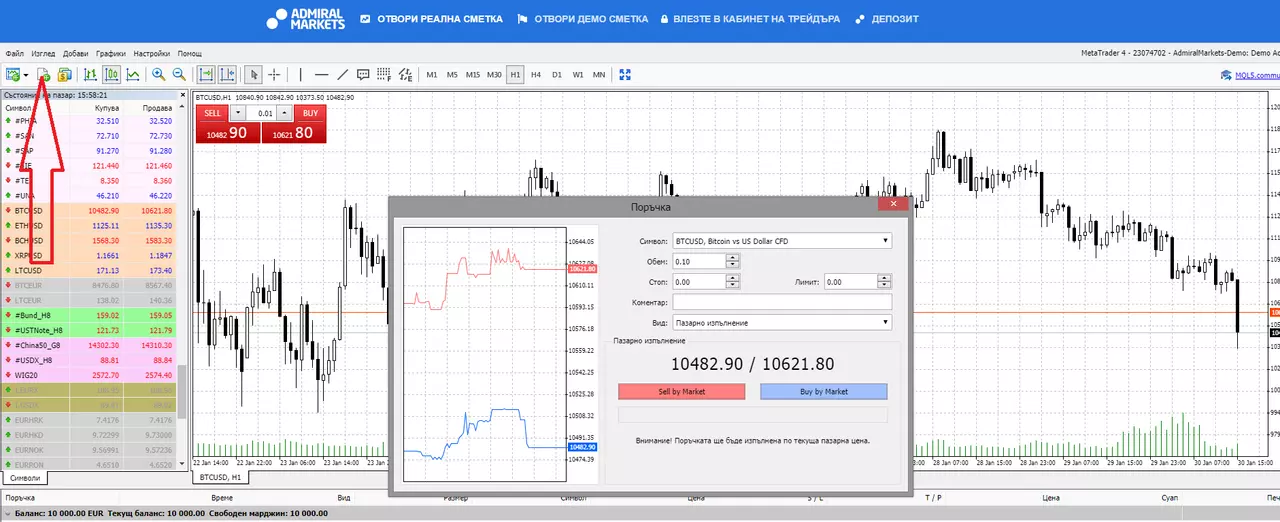Toggle chart auto scroll
This screenshot has width=1280, height=522.
click(x=206, y=74)
